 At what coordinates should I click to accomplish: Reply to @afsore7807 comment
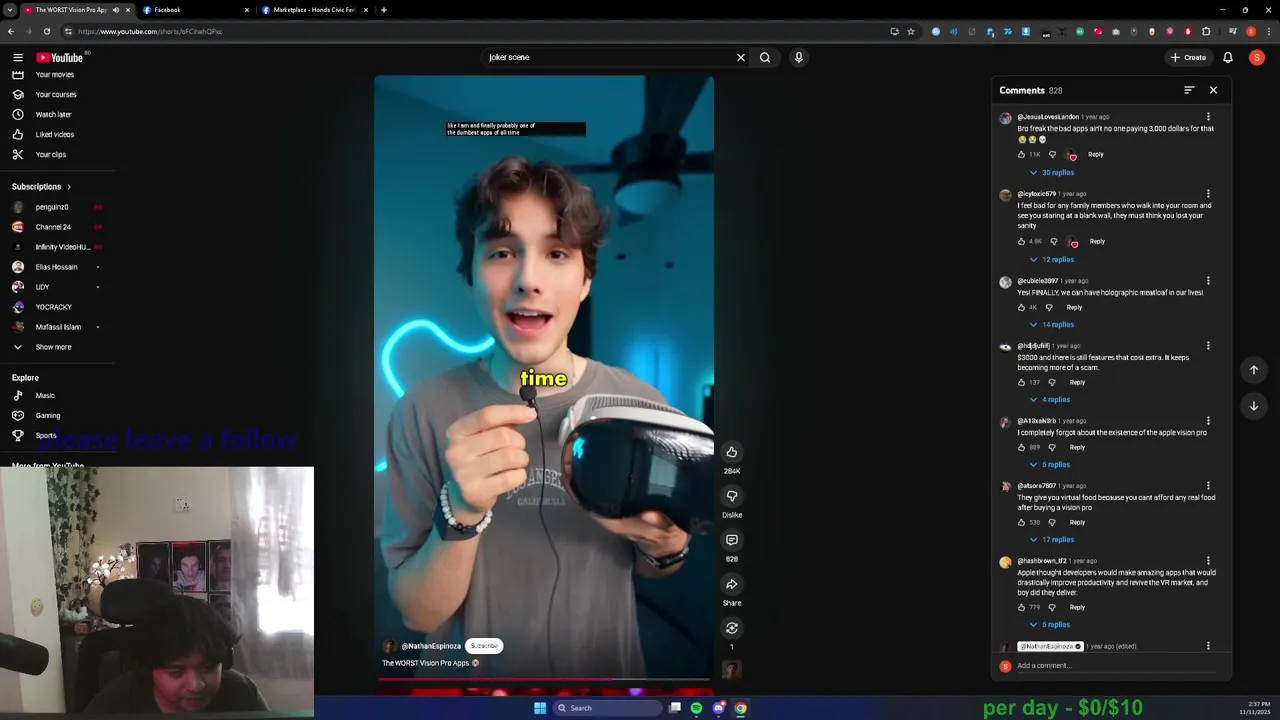click(x=1077, y=522)
